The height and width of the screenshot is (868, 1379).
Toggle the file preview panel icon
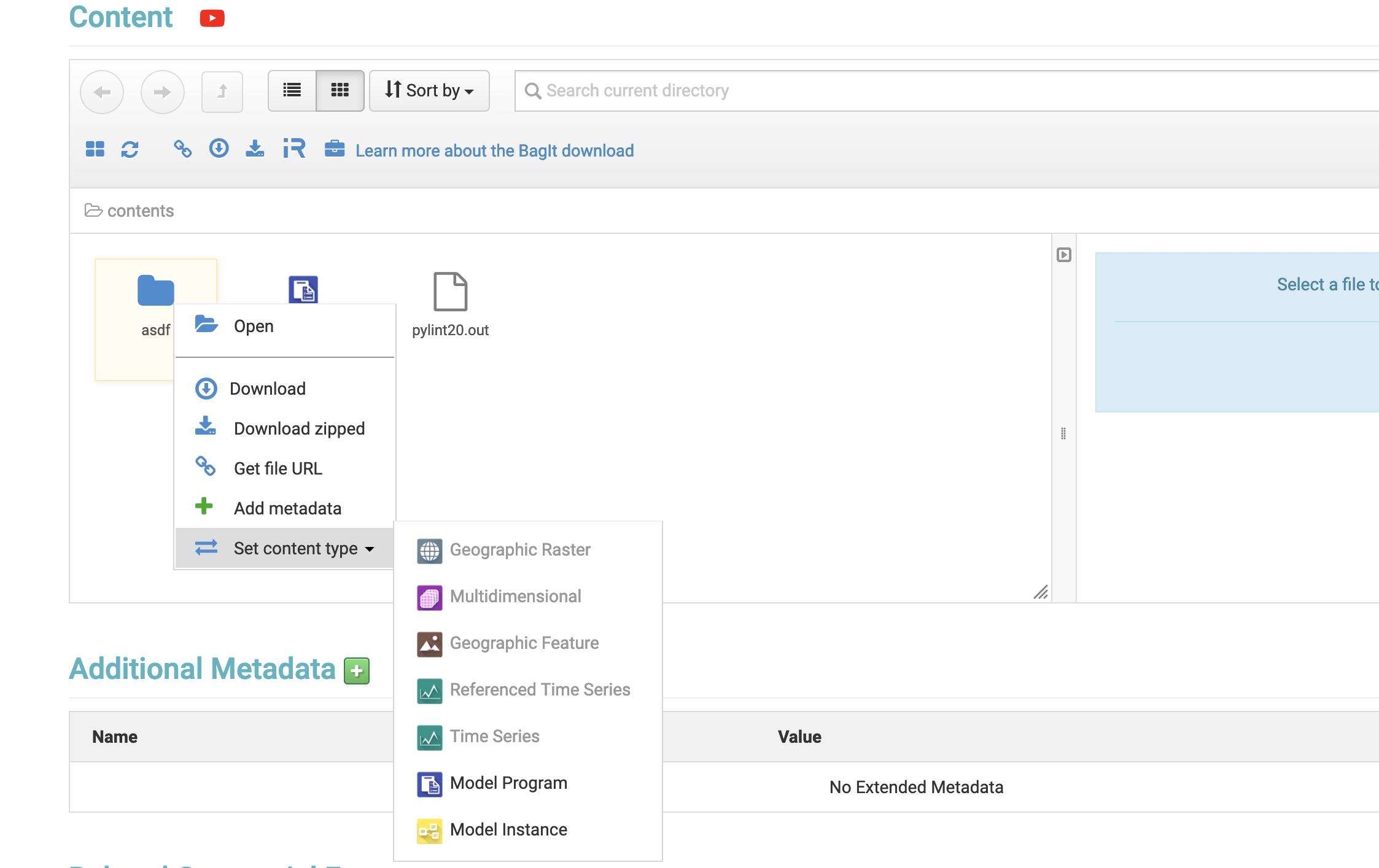pos(1064,254)
